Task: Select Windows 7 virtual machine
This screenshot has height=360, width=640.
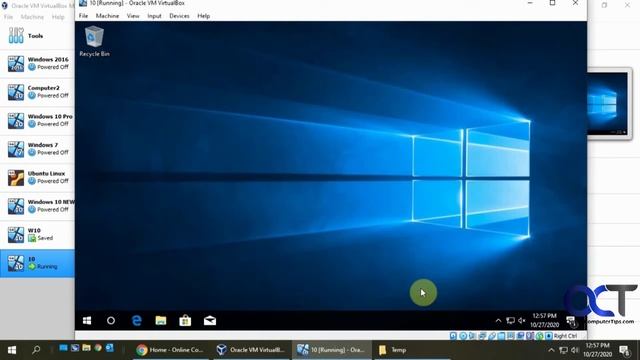Action: point(37,149)
